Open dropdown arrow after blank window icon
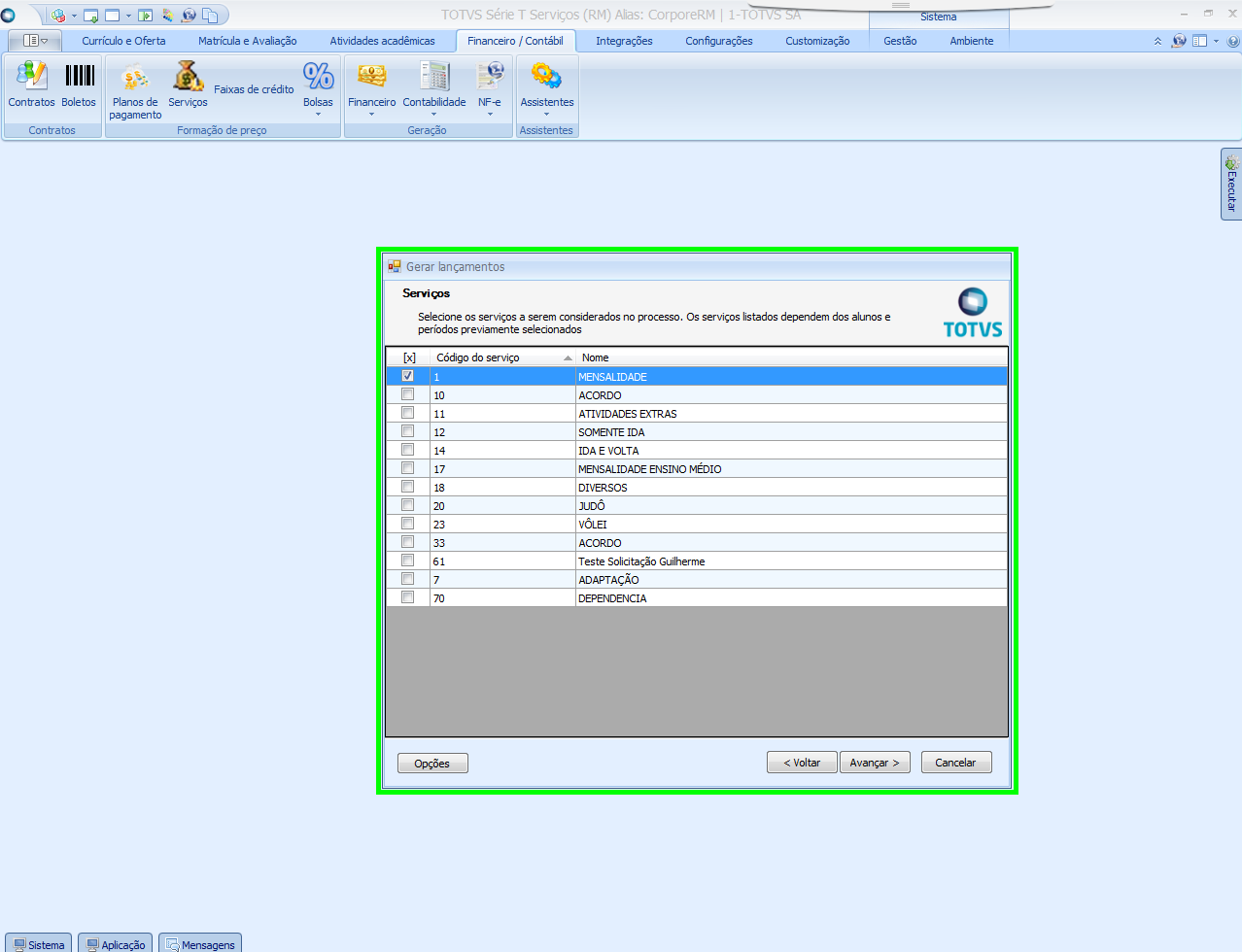 (128, 16)
